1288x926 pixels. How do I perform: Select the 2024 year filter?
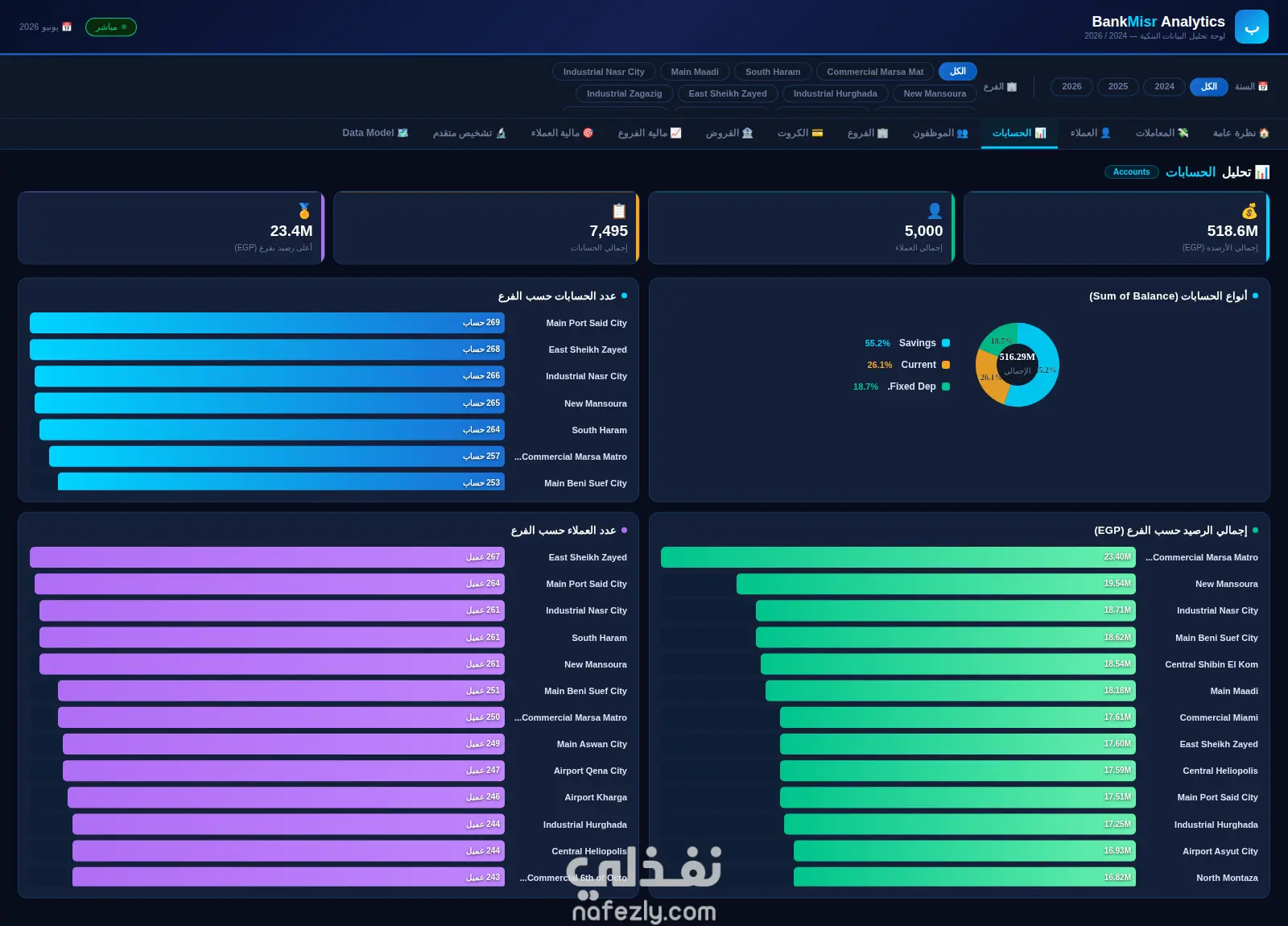1164,87
